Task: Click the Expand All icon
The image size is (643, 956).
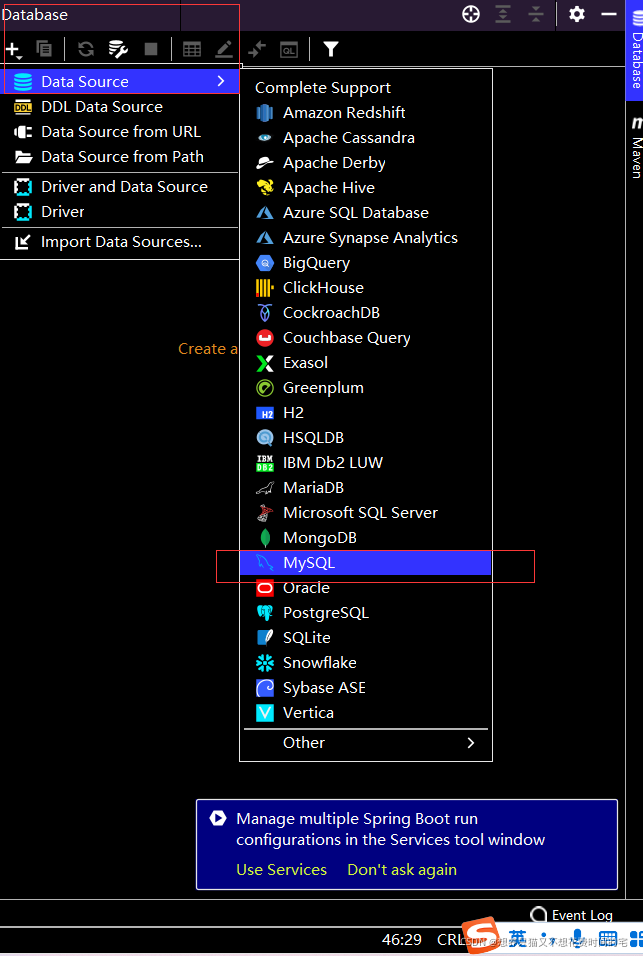Action: point(503,14)
